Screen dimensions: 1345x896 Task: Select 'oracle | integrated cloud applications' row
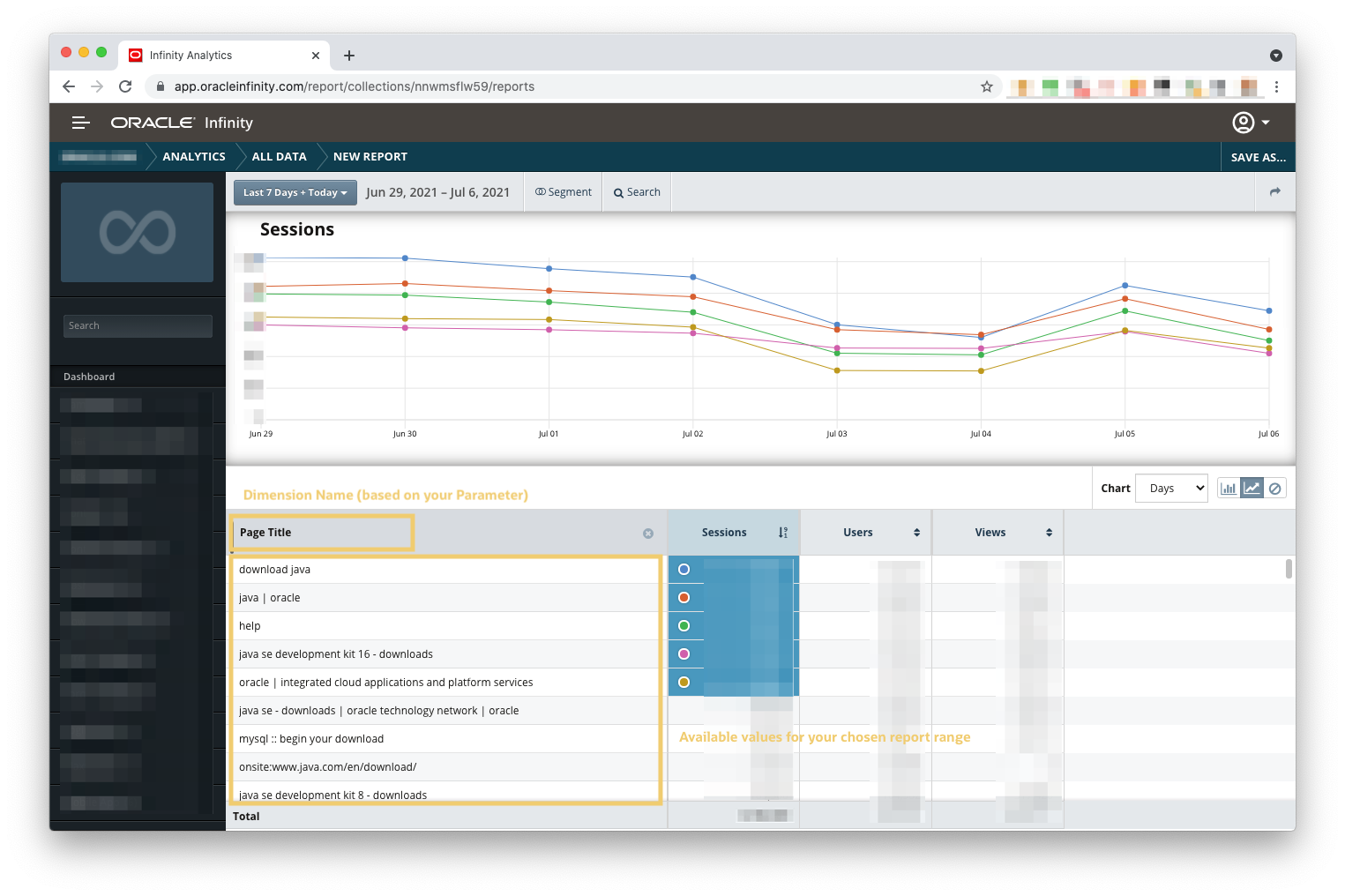pyautogui.click(x=445, y=683)
